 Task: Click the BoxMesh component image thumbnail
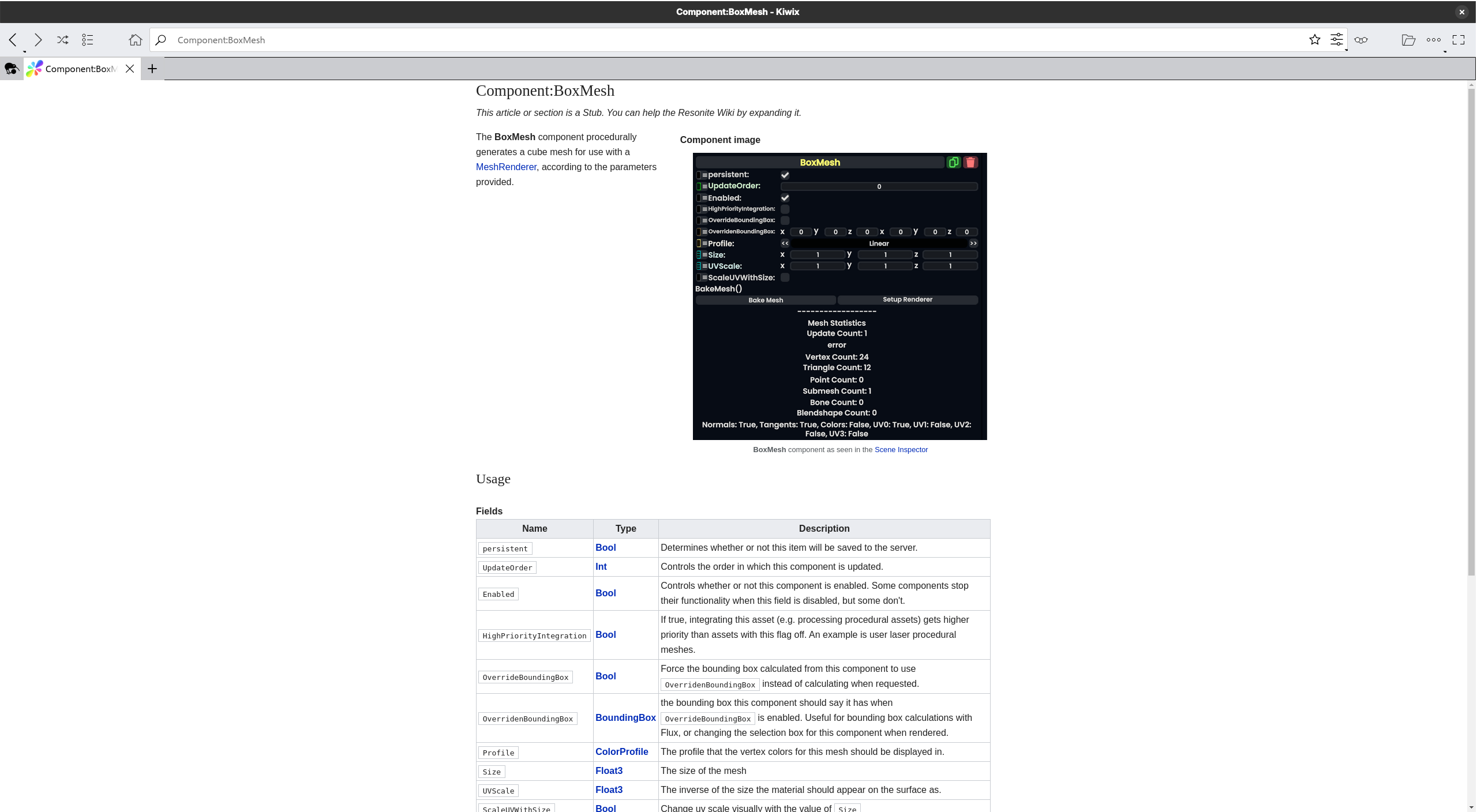[x=839, y=296]
